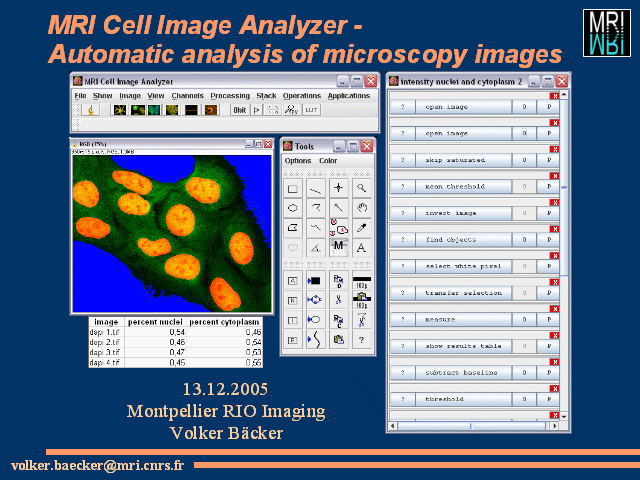Open Options menu in Tools window
Viewport: 640px width, 480px height.
(298, 161)
